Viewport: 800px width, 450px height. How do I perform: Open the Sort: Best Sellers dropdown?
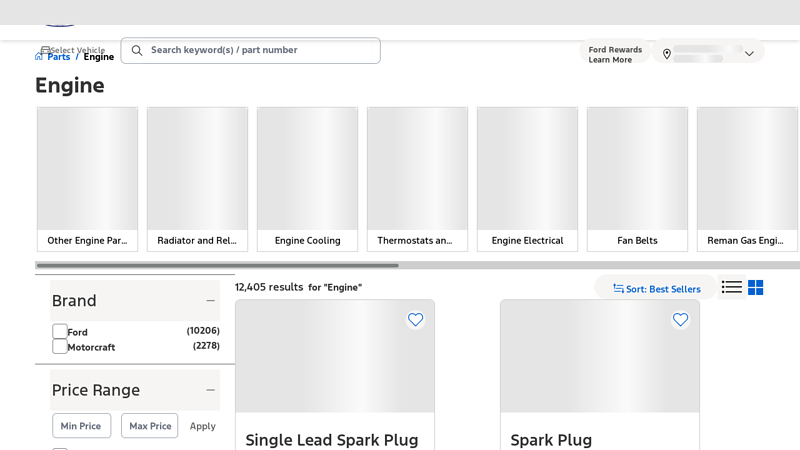pyautogui.click(x=656, y=289)
